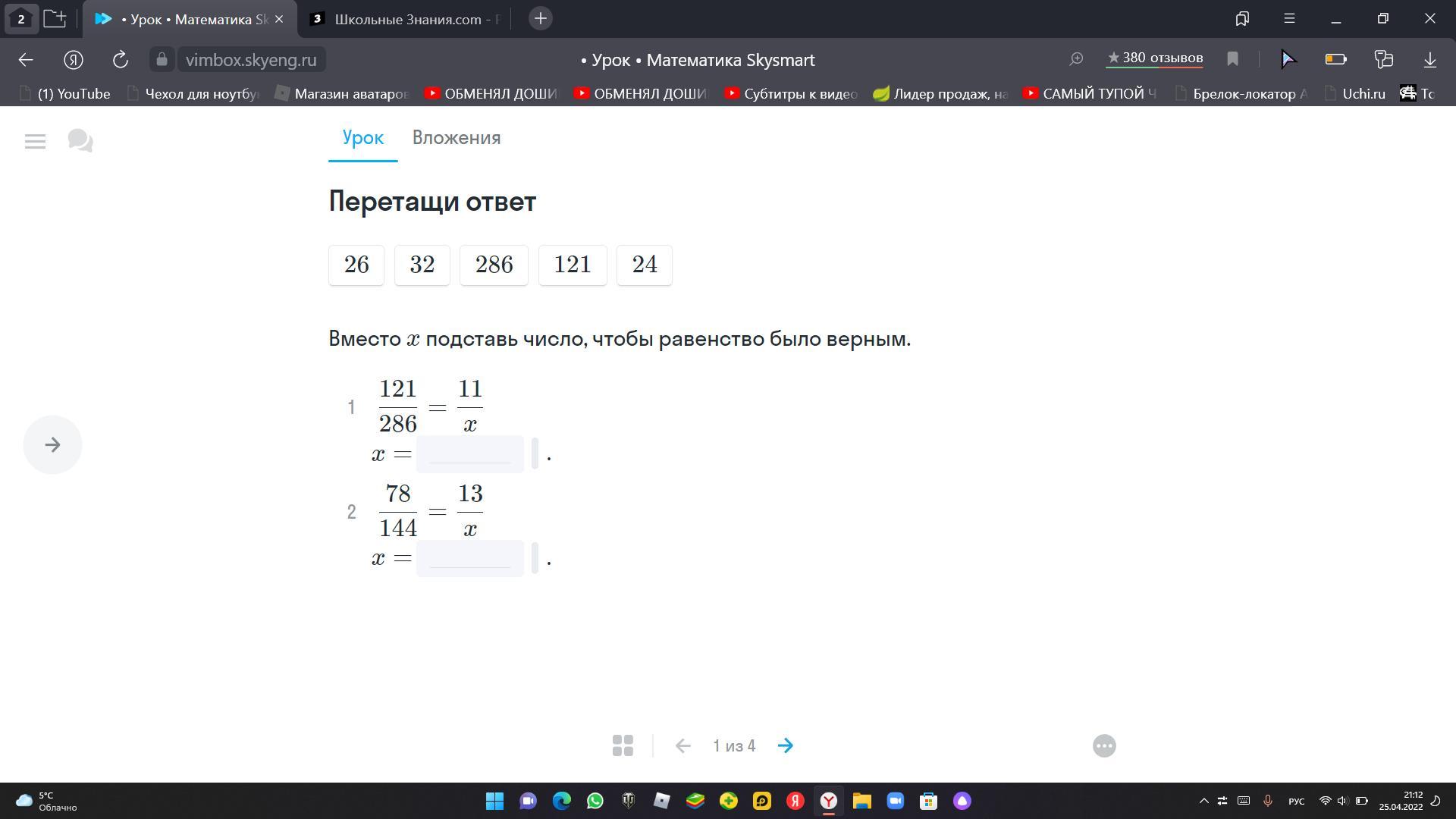Open the three-dots more options button

1104,745
